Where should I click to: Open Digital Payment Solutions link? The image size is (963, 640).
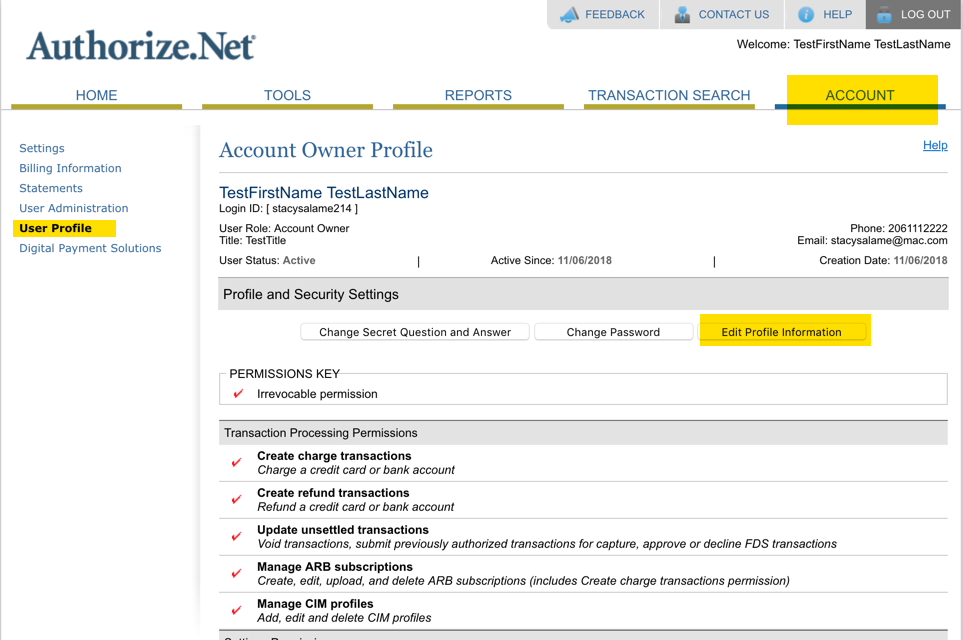tap(90, 248)
